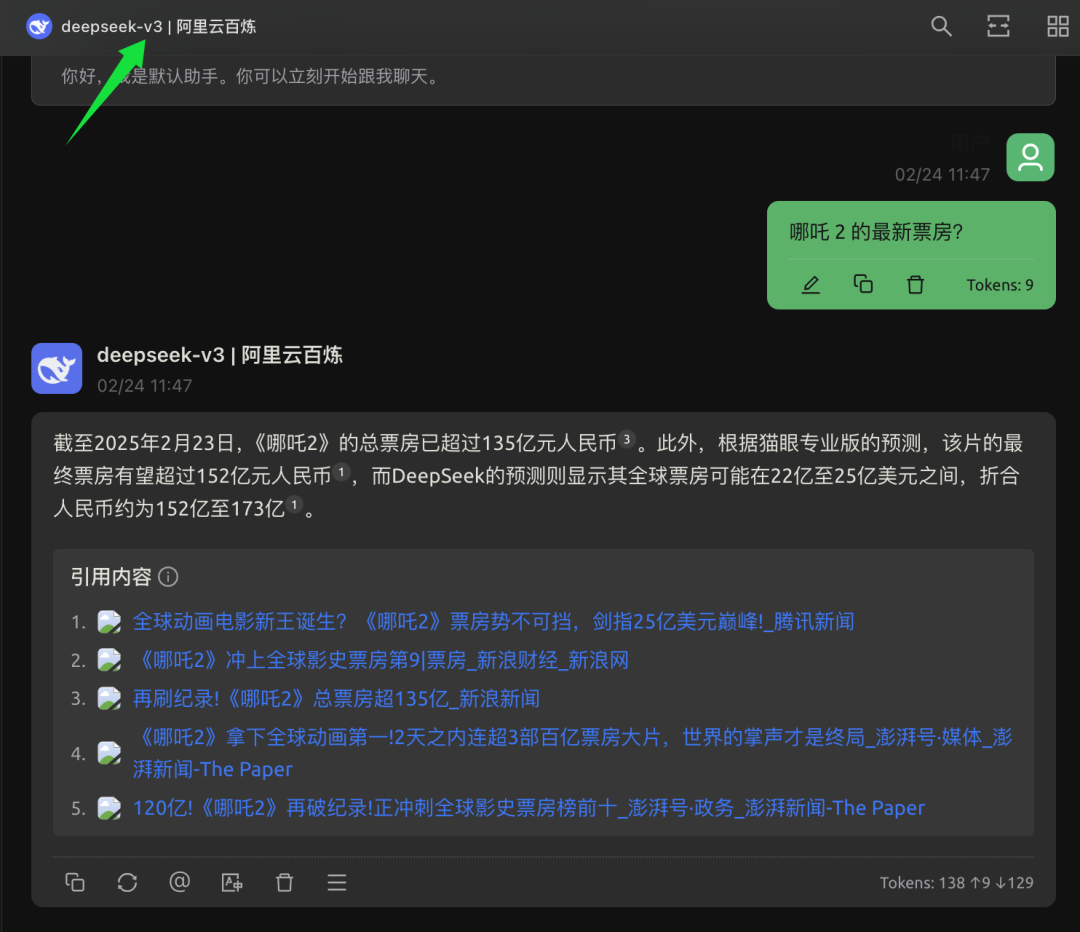The image size is (1080, 932).
Task: Click citation superscript 3 after 135亿元人民币
Action: click(x=627, y=439)
